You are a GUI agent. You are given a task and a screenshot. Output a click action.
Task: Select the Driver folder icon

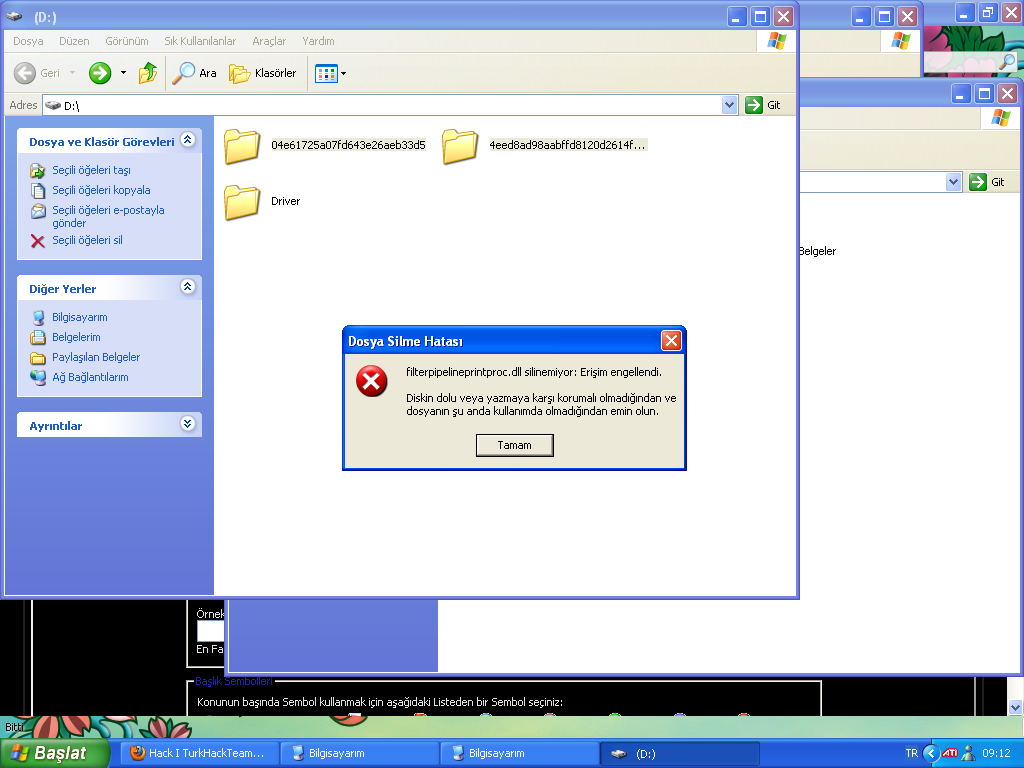pyautogui.click(x=242, y=202)
